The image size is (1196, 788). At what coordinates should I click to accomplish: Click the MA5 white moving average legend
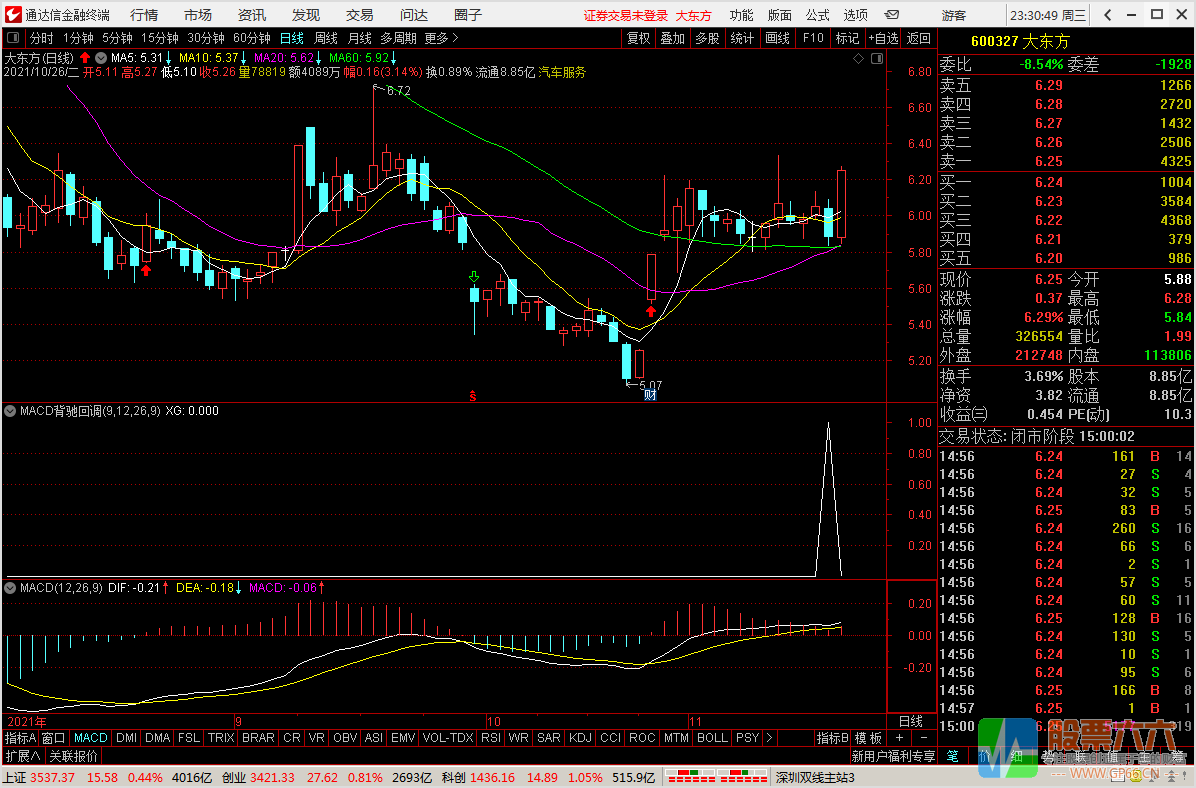click(x=141, y=58)
